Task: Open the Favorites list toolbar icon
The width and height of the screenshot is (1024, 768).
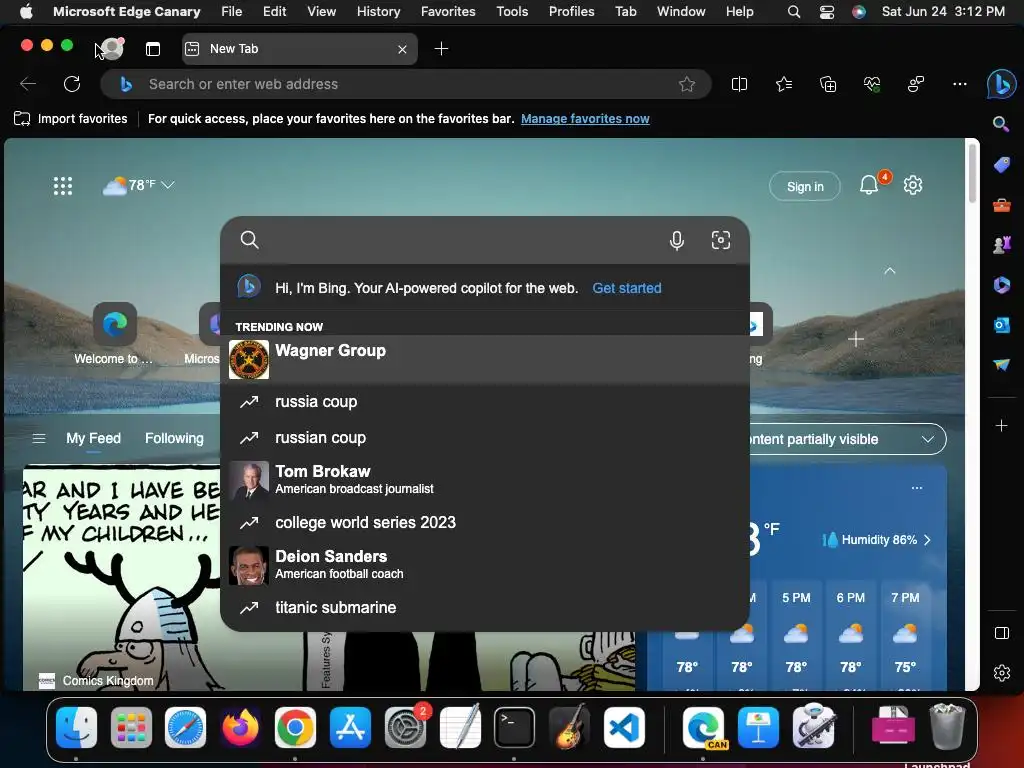Action: click(x=784, y=84)
